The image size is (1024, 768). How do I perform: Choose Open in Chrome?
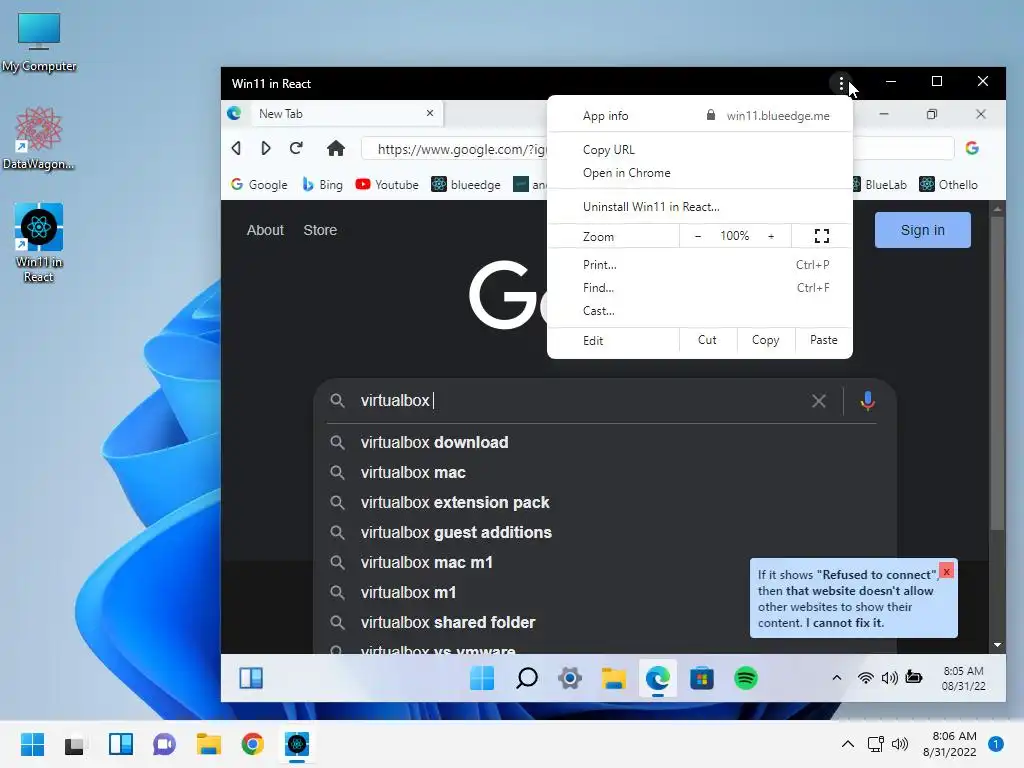click(699, 173)
